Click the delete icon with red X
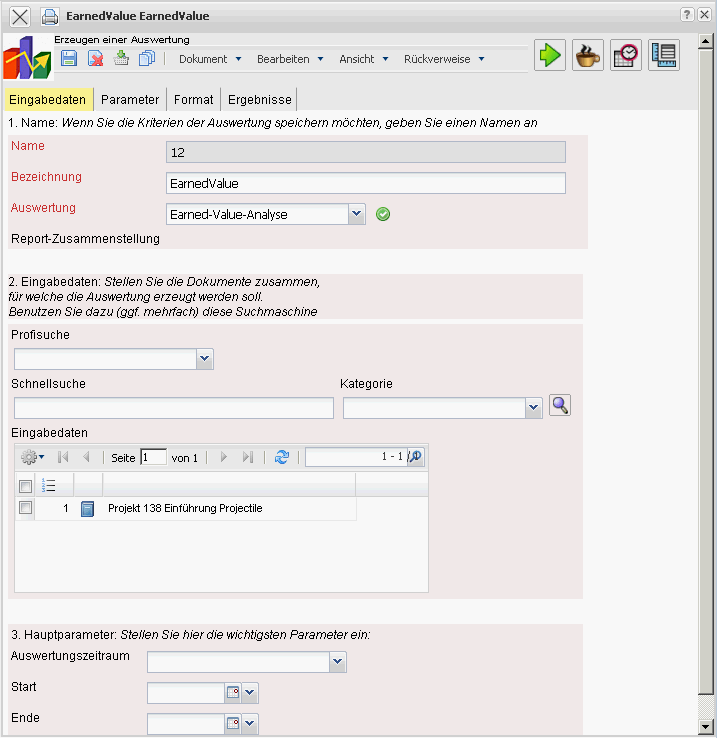The height and width of the screenshot is (738, 717). [96, 59]
